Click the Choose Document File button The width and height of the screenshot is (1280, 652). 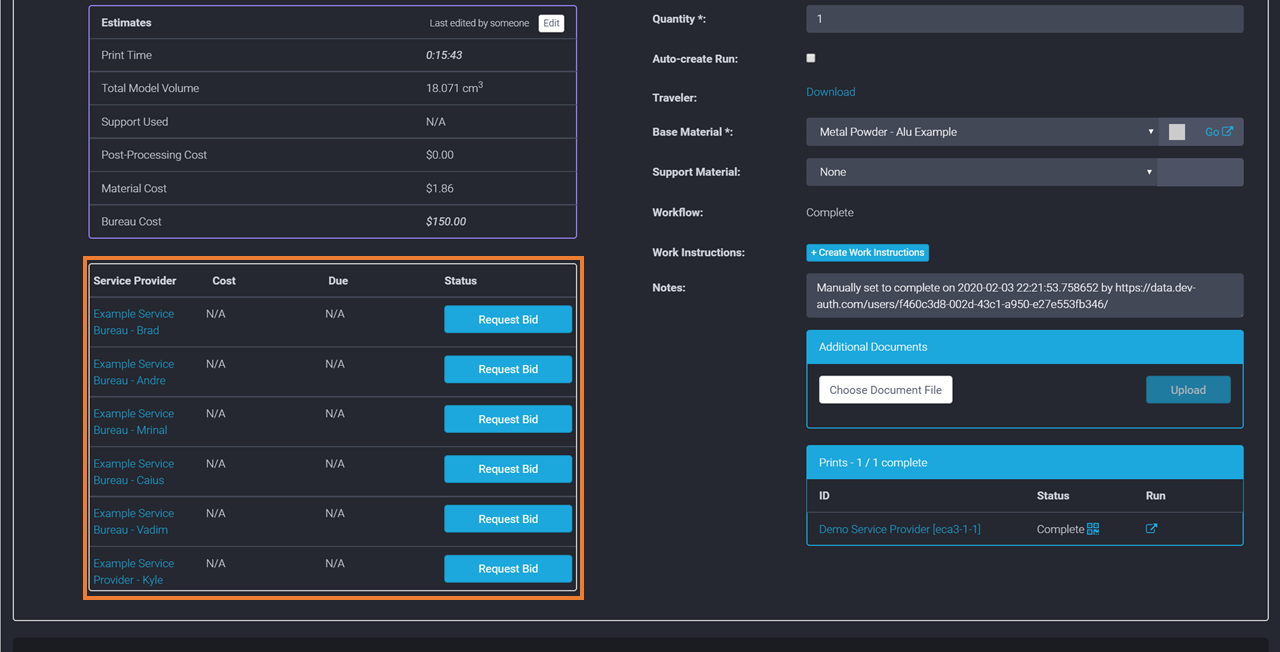885,390
